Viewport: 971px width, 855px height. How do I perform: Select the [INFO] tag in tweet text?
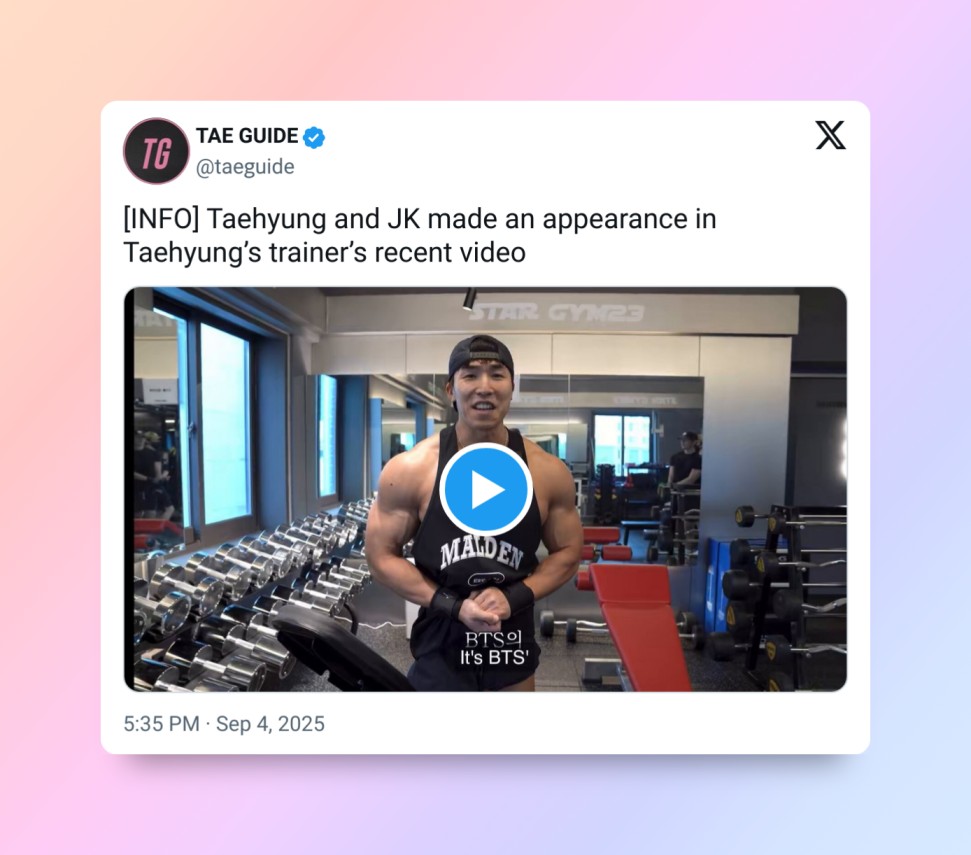pos(161,219)
